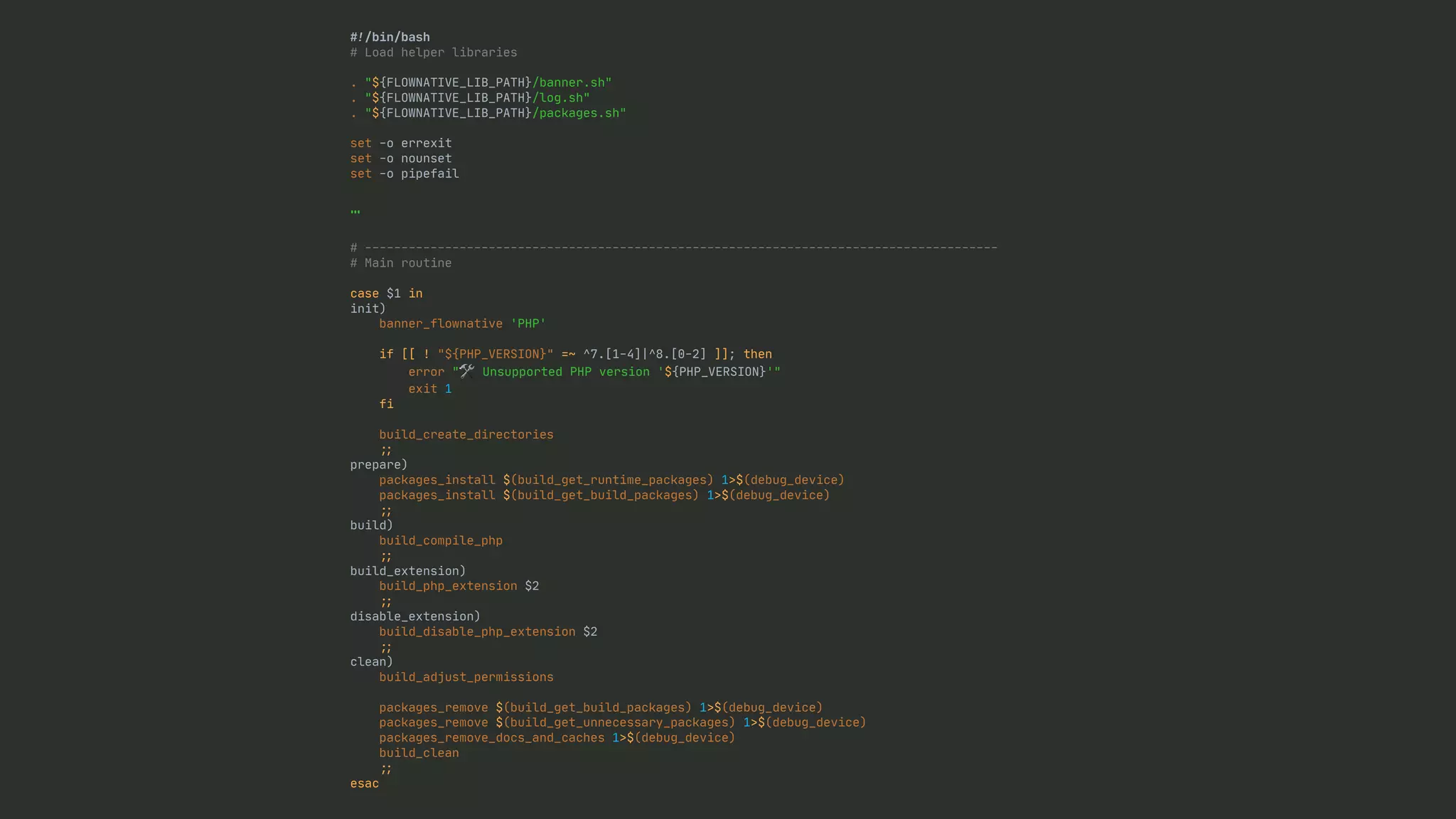Expand the folded code ellipsis marker

(x=355, y=212)
